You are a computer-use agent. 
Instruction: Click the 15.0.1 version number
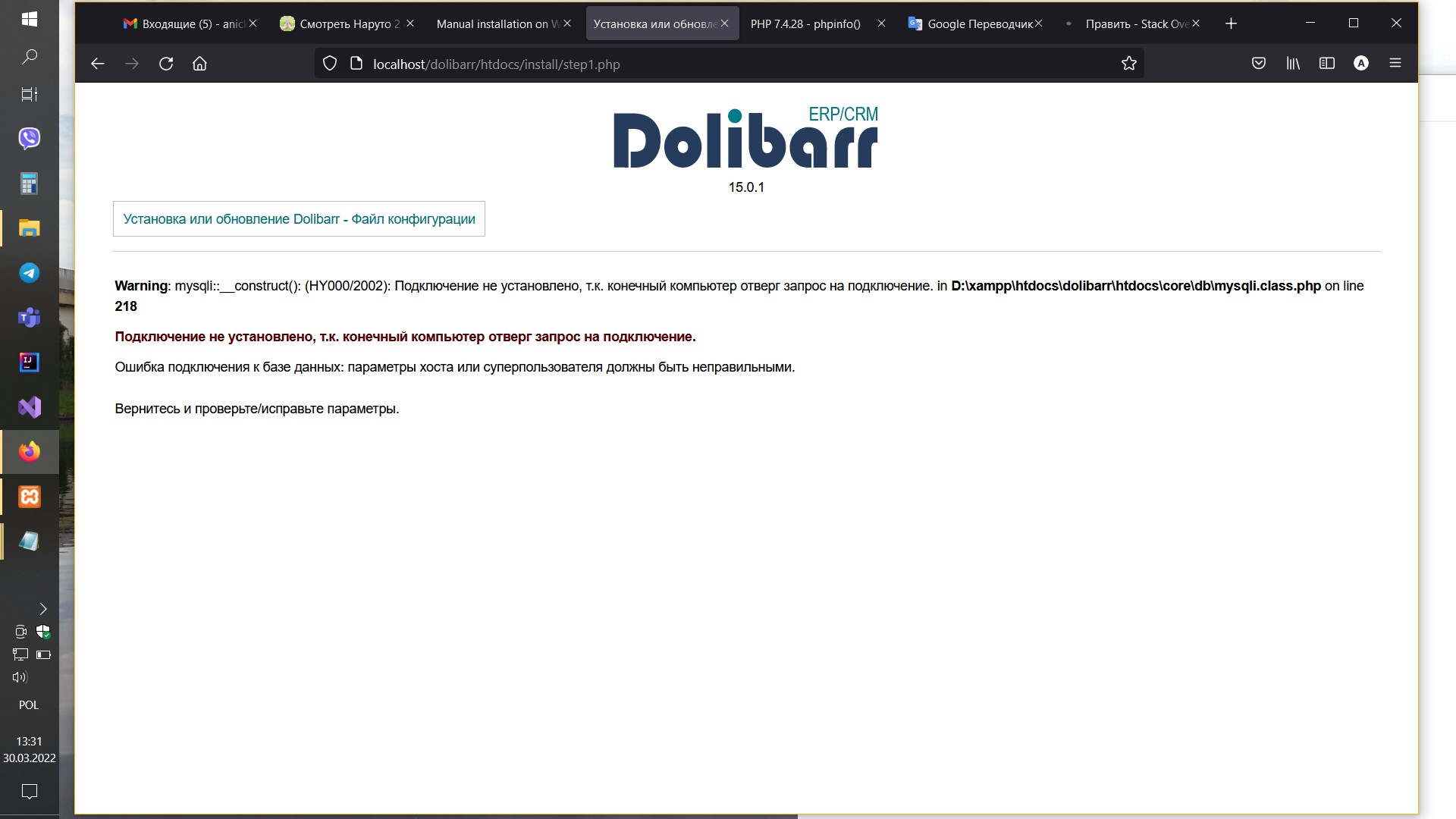(x=746, y=187)
